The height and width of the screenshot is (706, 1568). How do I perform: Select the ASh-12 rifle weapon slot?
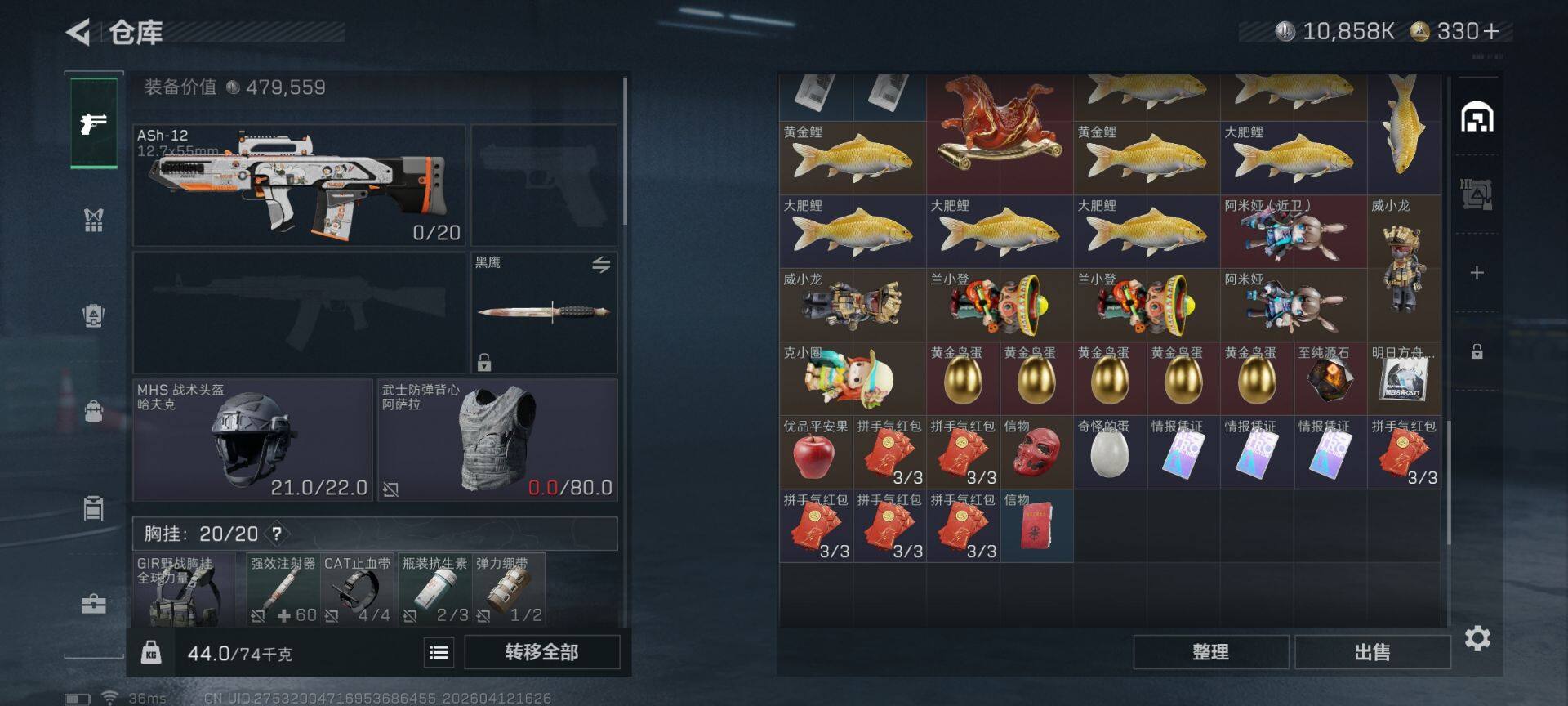click(x=299, y=185)
